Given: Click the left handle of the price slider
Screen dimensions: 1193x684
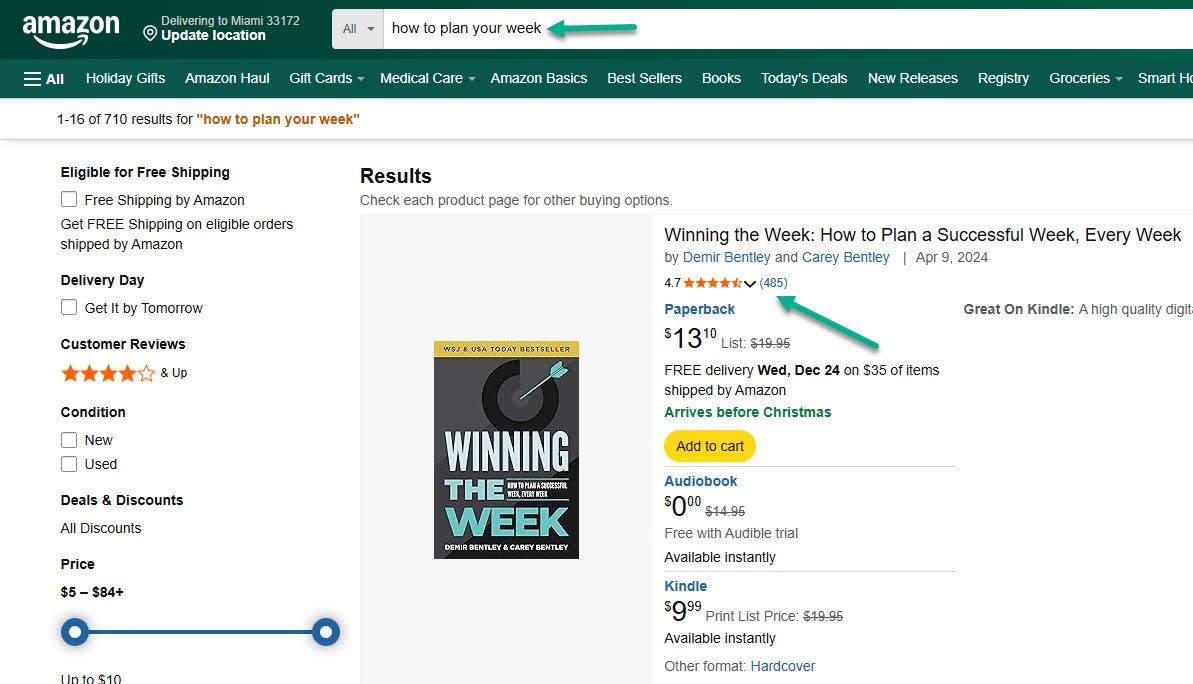Looking at the screenshot, I should (75, 632).
